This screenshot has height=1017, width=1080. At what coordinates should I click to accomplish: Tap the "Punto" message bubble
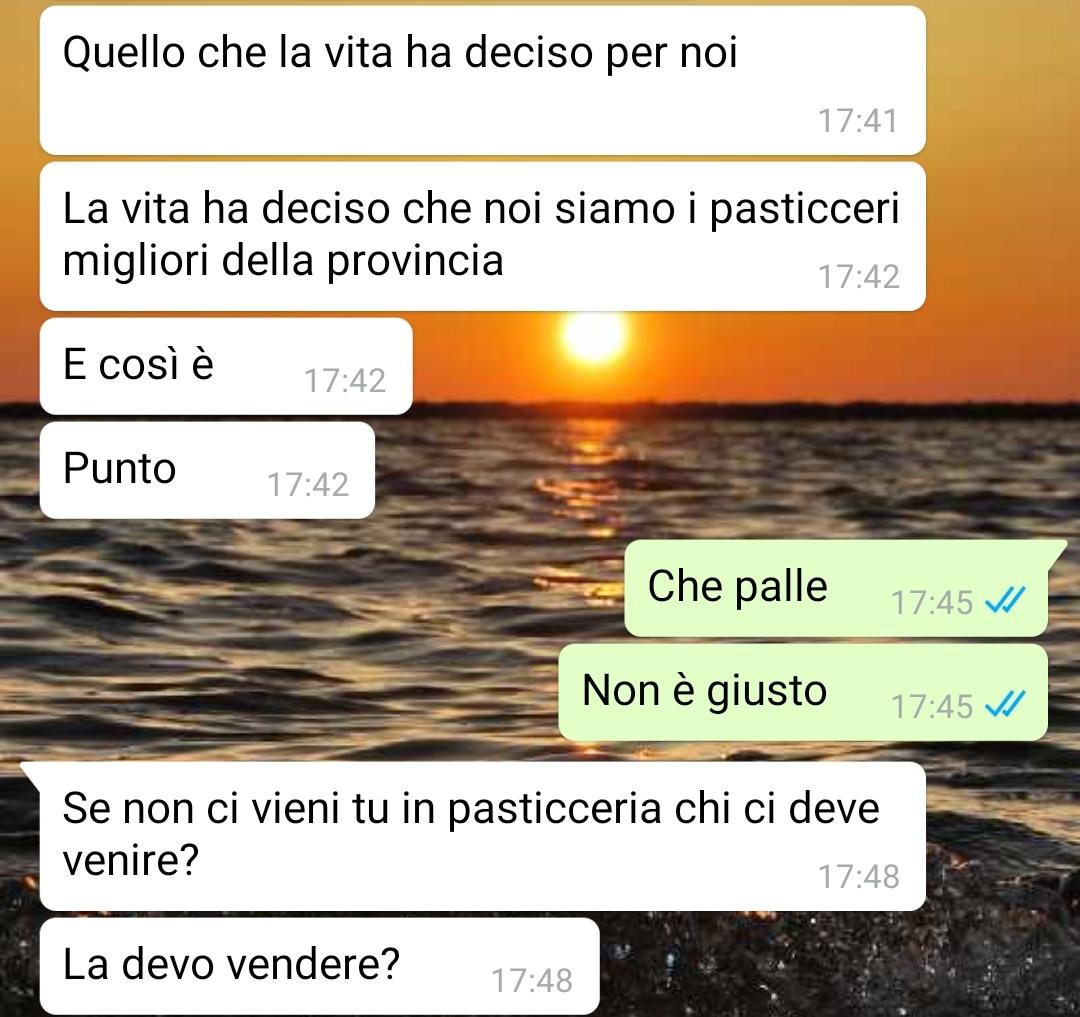207,470
